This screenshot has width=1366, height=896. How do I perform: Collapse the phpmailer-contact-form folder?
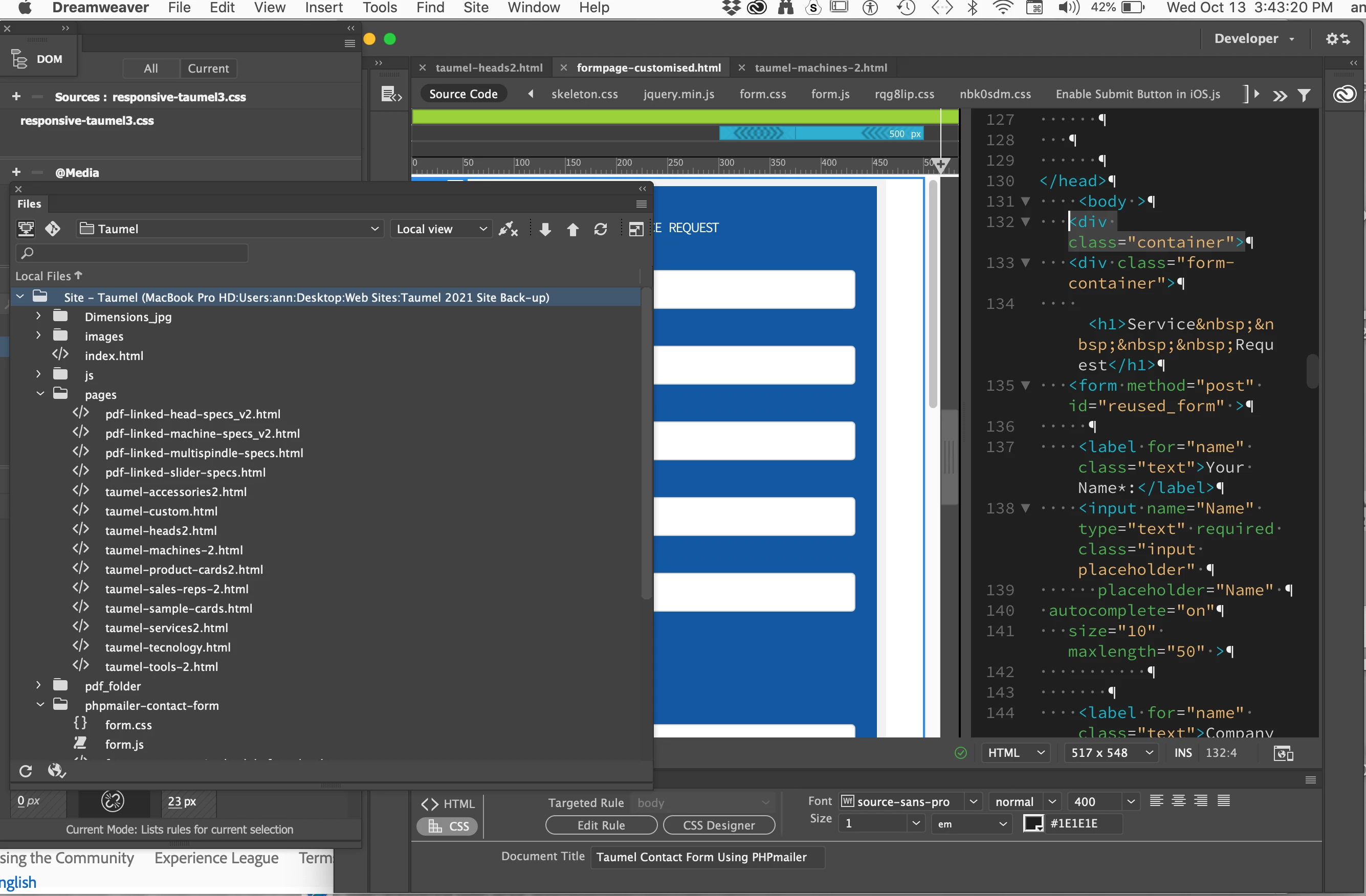40,704
